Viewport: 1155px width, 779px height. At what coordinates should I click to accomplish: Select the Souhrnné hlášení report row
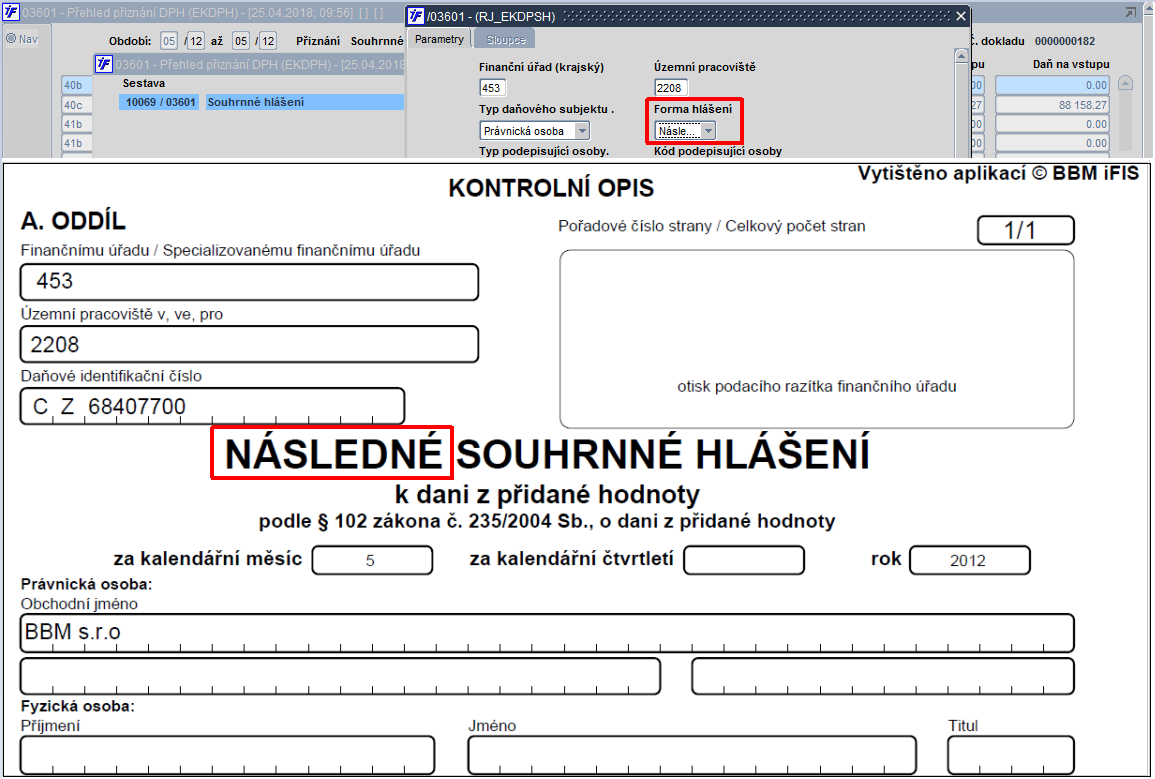(261, 102)
